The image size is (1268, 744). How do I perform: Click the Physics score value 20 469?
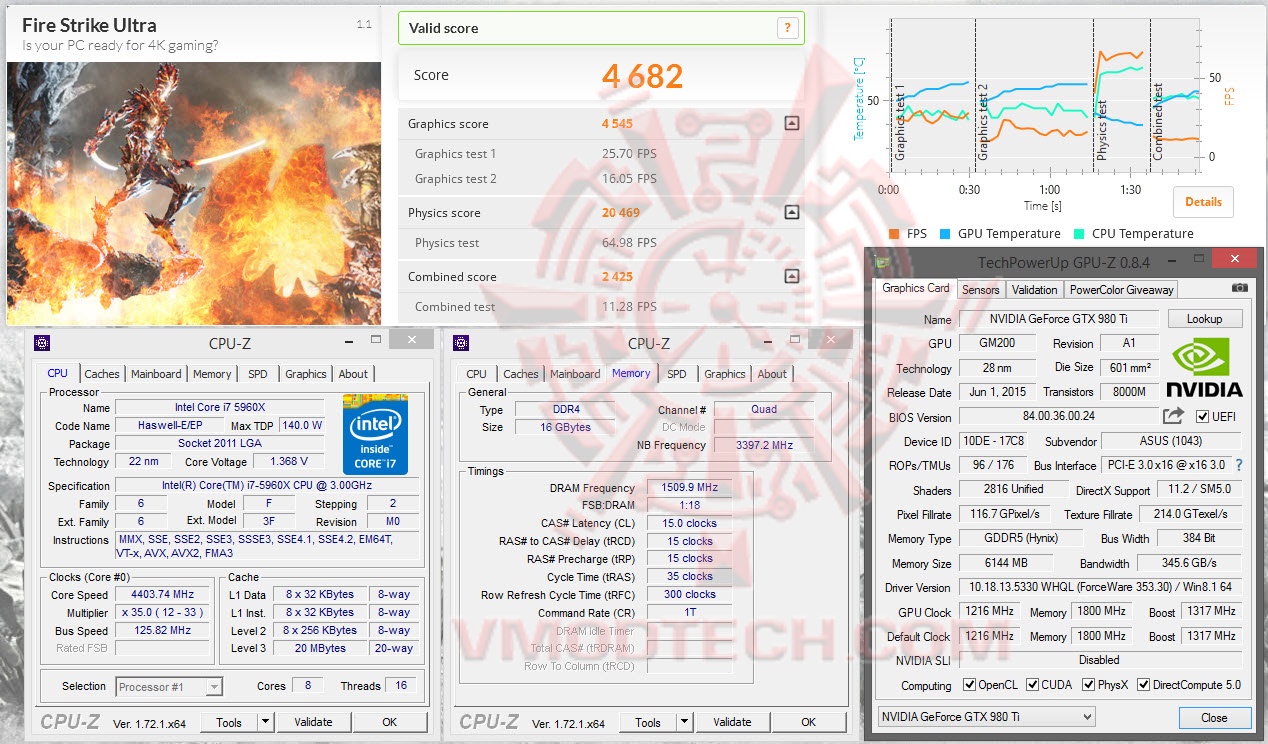coord(620,212)
